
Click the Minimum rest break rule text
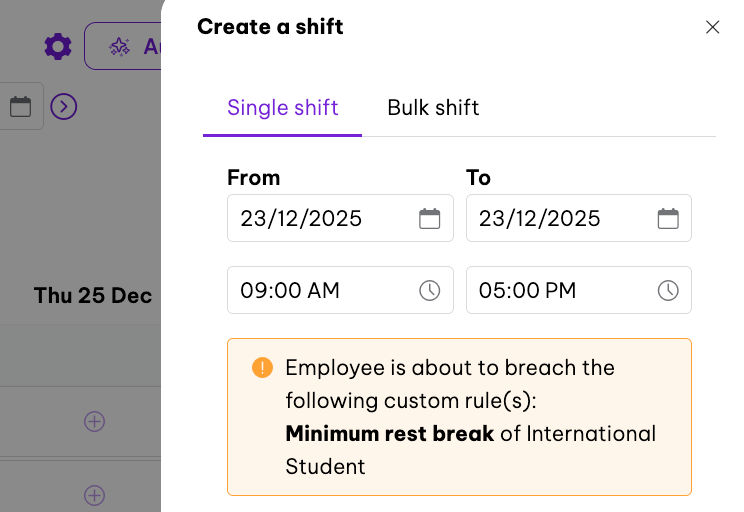point(390,433)
